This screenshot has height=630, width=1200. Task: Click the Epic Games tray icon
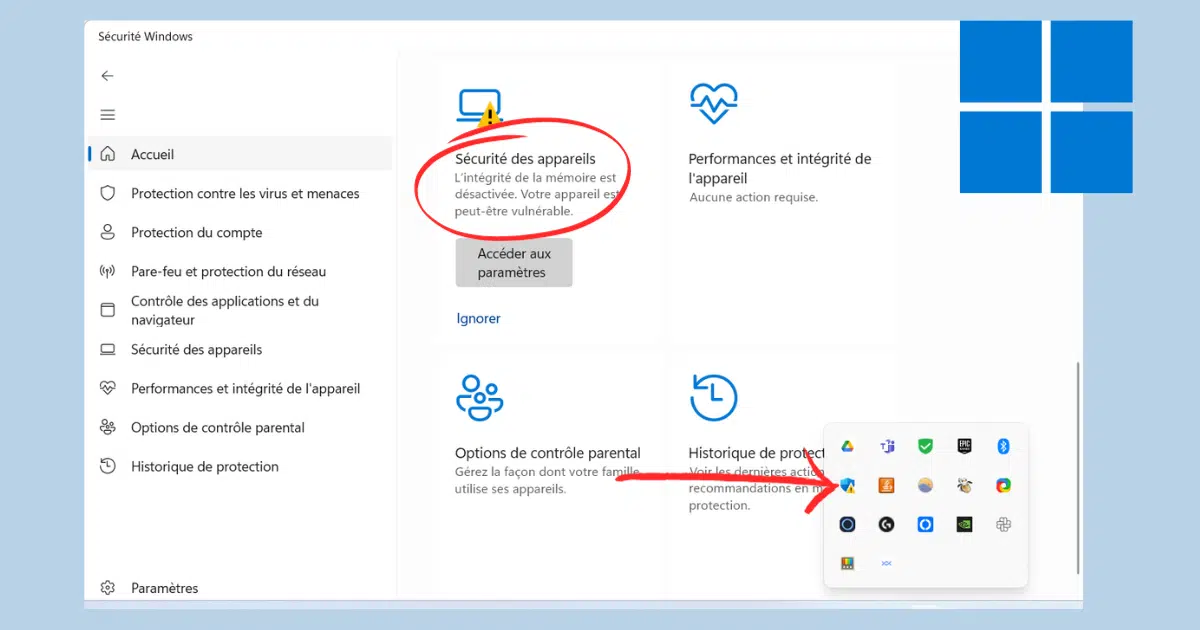pos(964,446)
